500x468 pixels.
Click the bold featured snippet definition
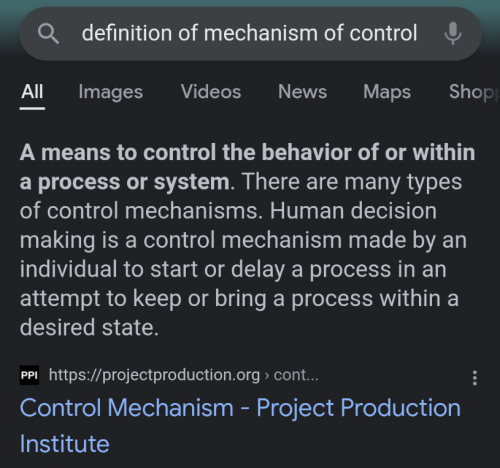pyautogui.click(x=247, y=167)
